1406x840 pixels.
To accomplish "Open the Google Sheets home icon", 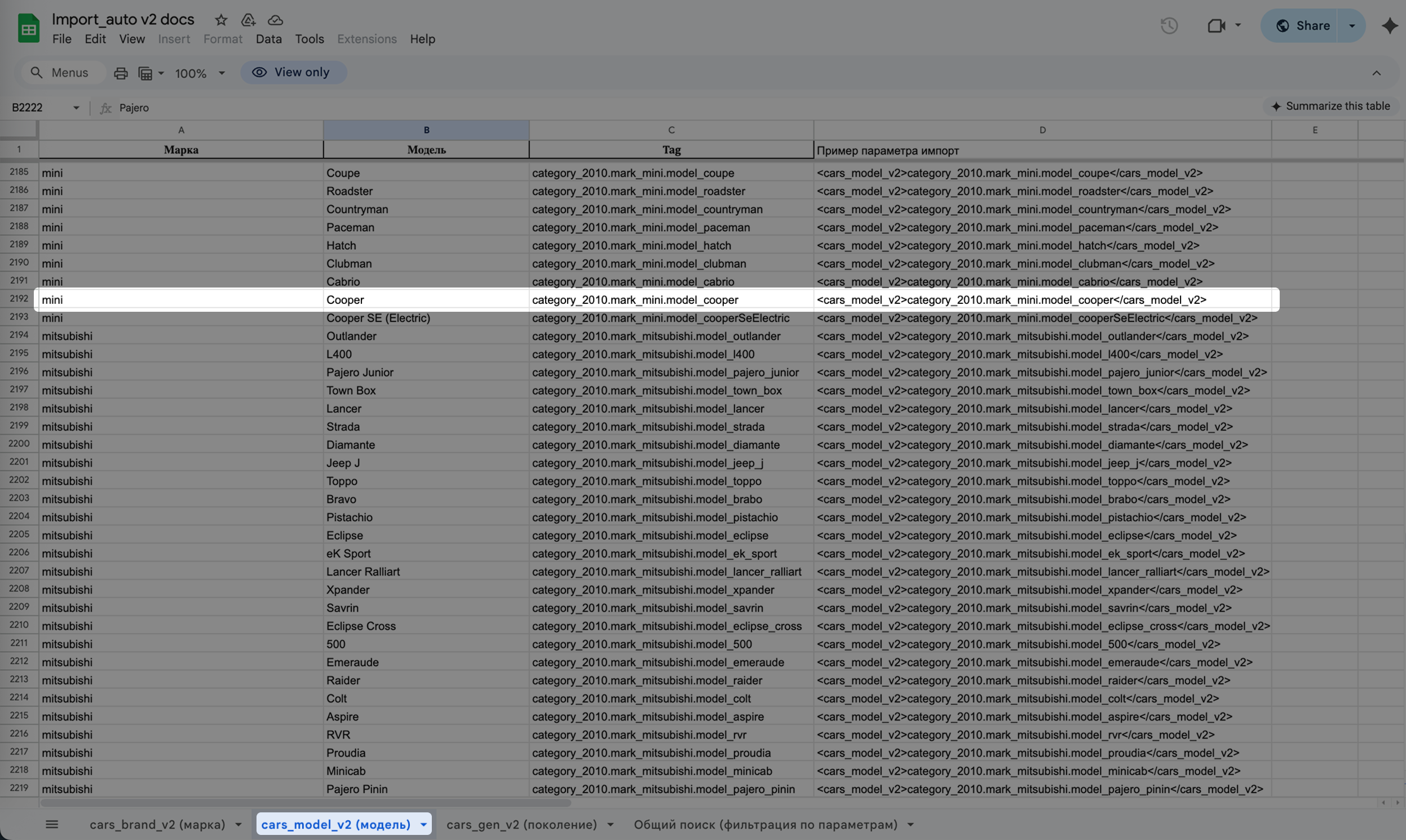I will point(28,28).
